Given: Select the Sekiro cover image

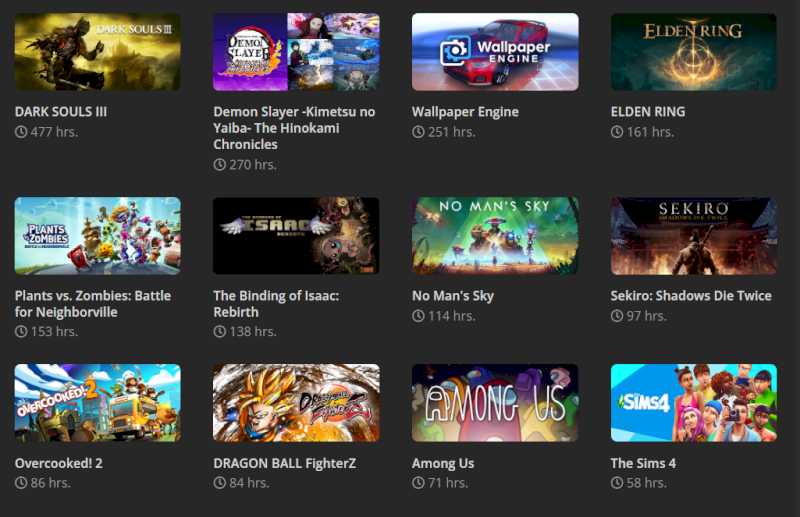Looking at the screenshot, I should click(694, 236).
